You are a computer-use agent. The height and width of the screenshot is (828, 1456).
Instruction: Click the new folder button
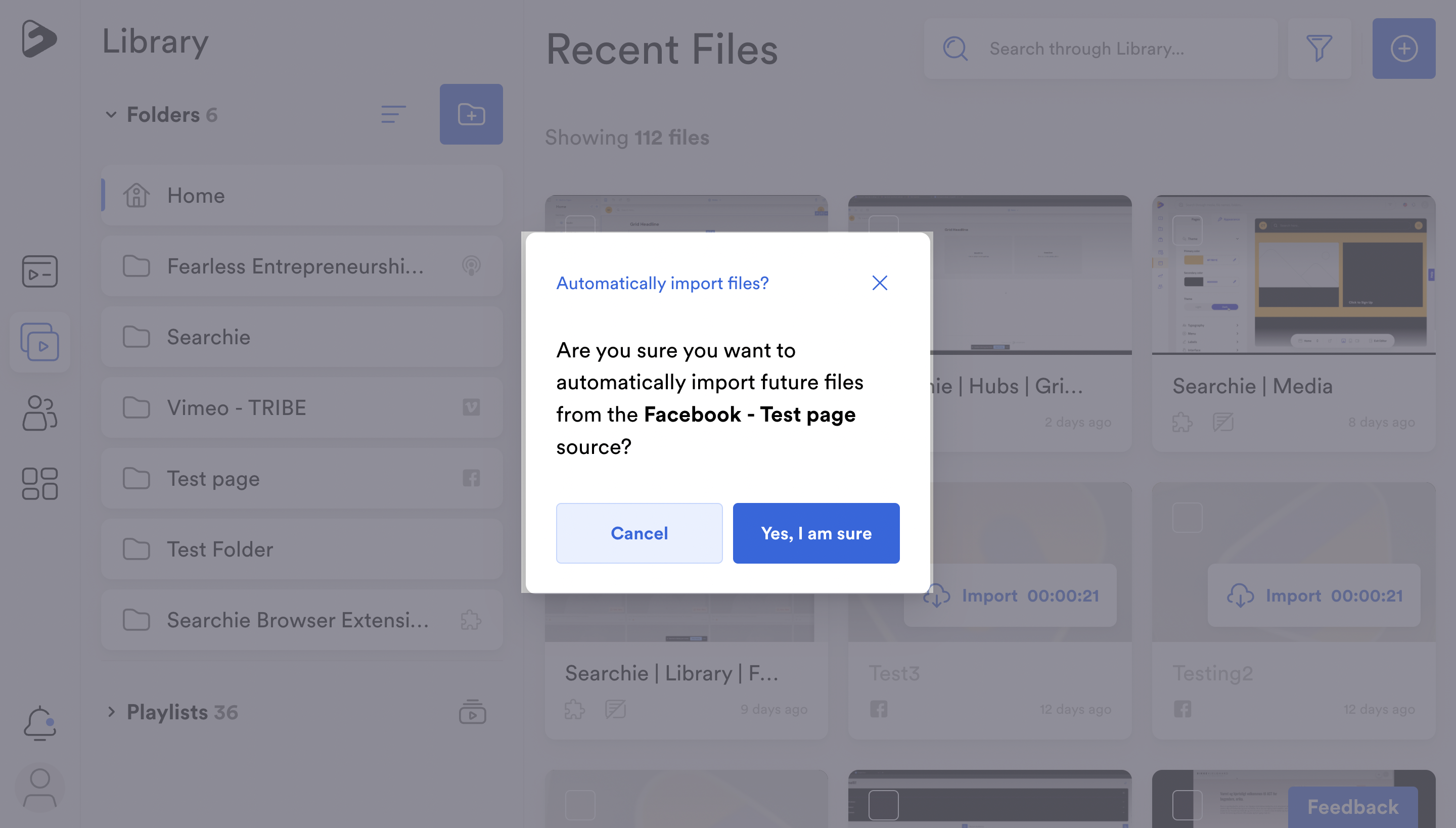471,114
